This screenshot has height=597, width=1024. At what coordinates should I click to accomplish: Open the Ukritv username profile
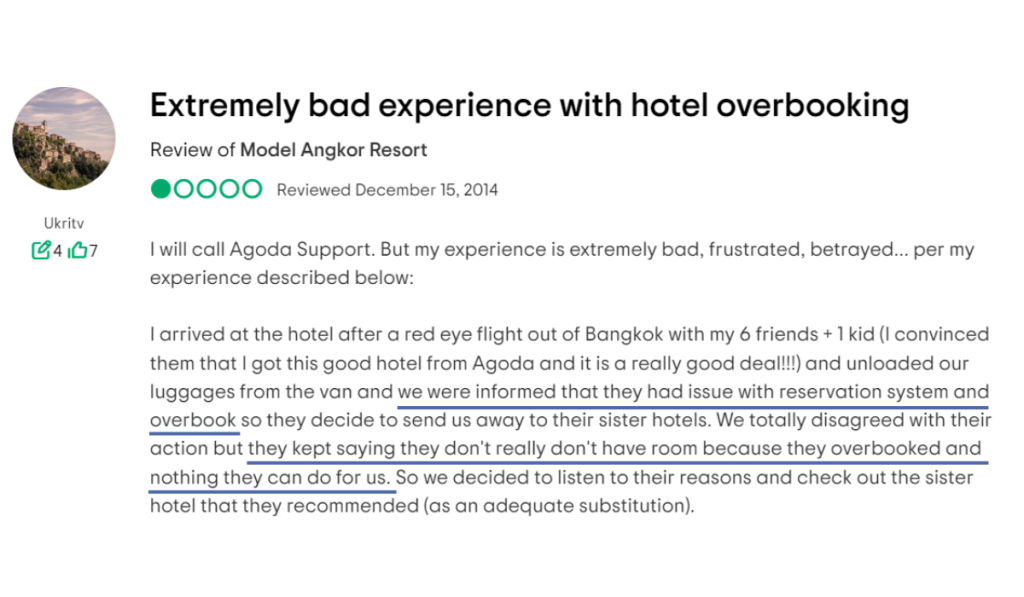click(x=64, y=222)
